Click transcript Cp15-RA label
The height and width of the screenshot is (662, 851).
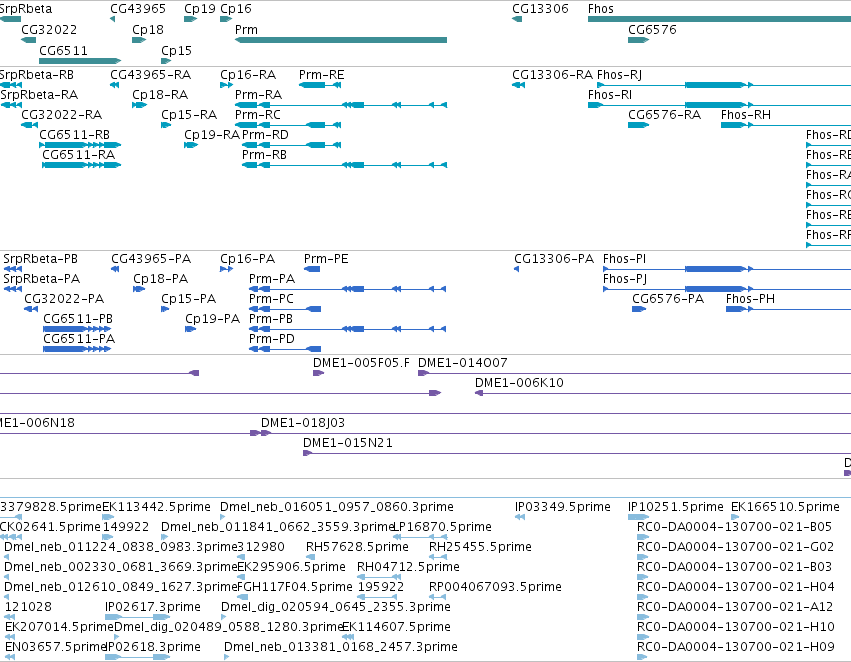tap(189, 115)
